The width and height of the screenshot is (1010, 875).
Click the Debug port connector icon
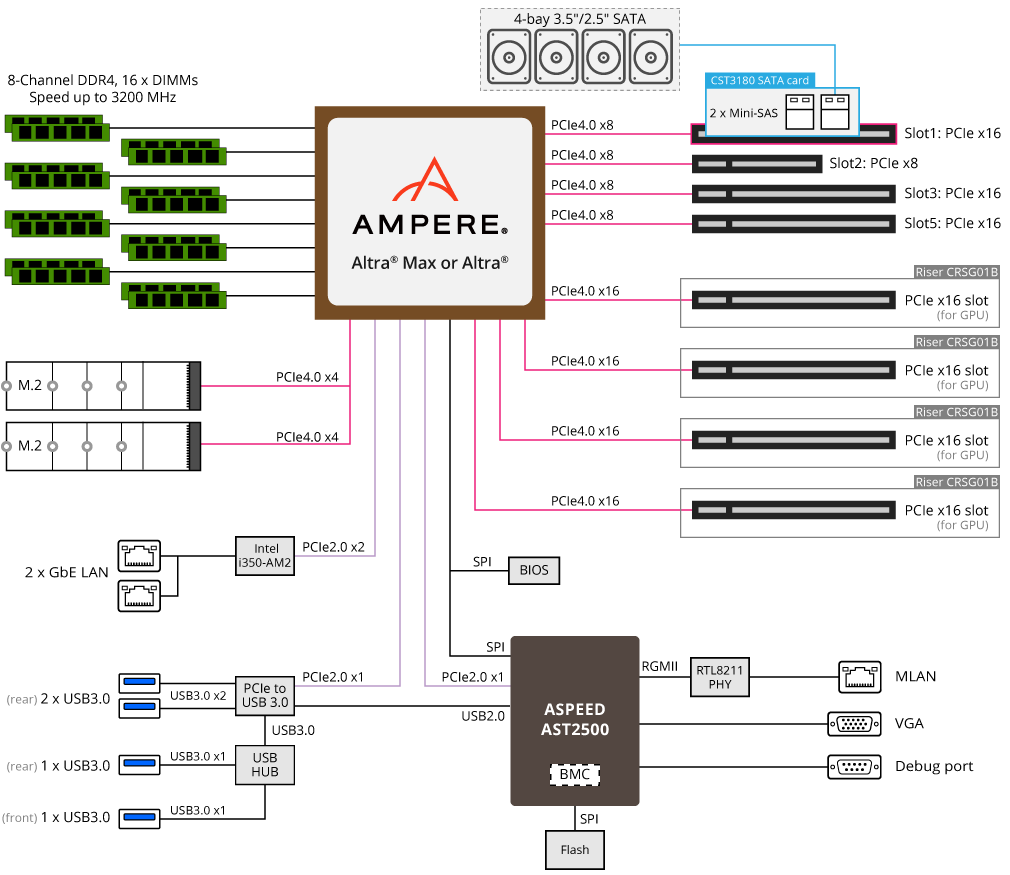[854, 767]
